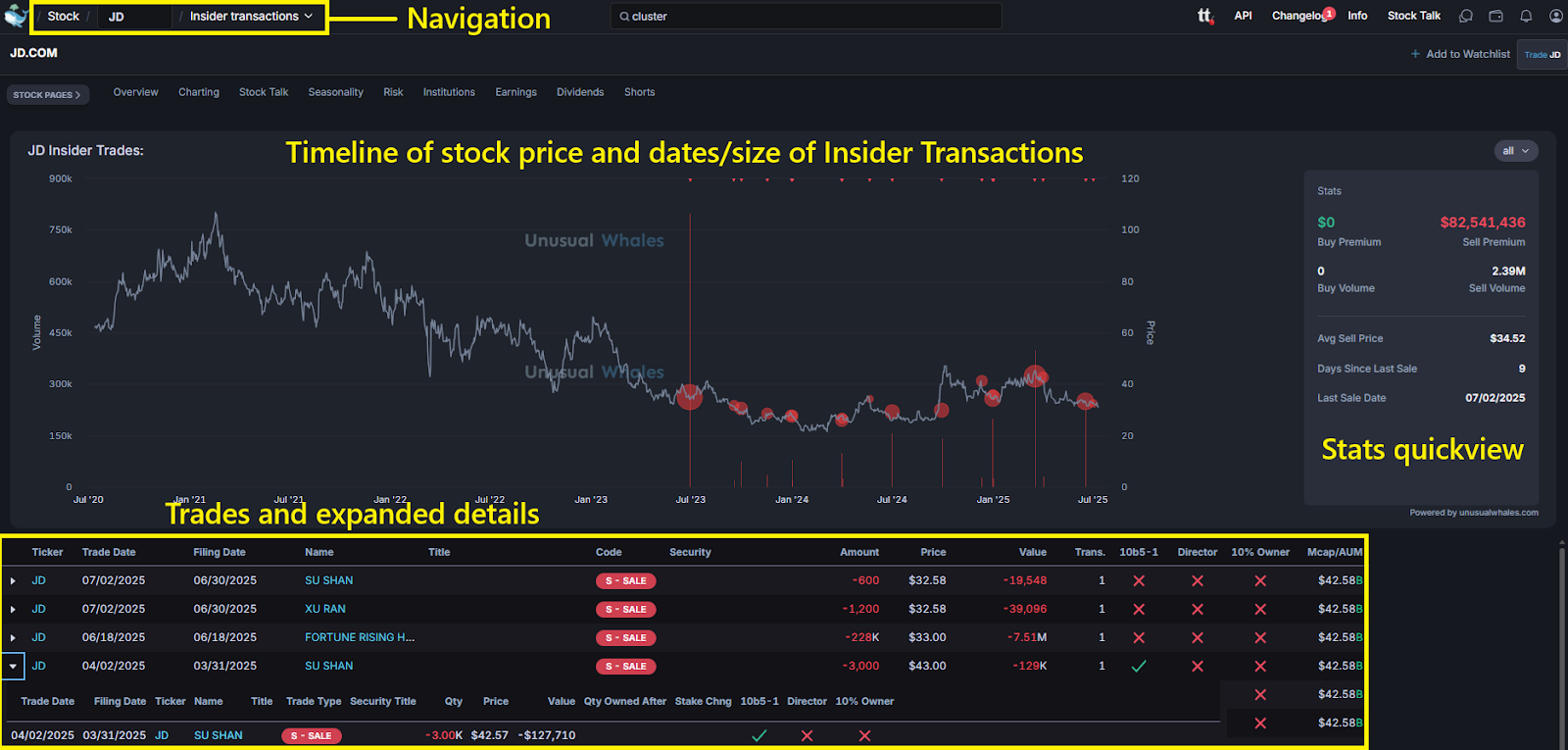Click green 10b5-1 checkmark in 04/02/2025 summary row

coord(1139,666)
